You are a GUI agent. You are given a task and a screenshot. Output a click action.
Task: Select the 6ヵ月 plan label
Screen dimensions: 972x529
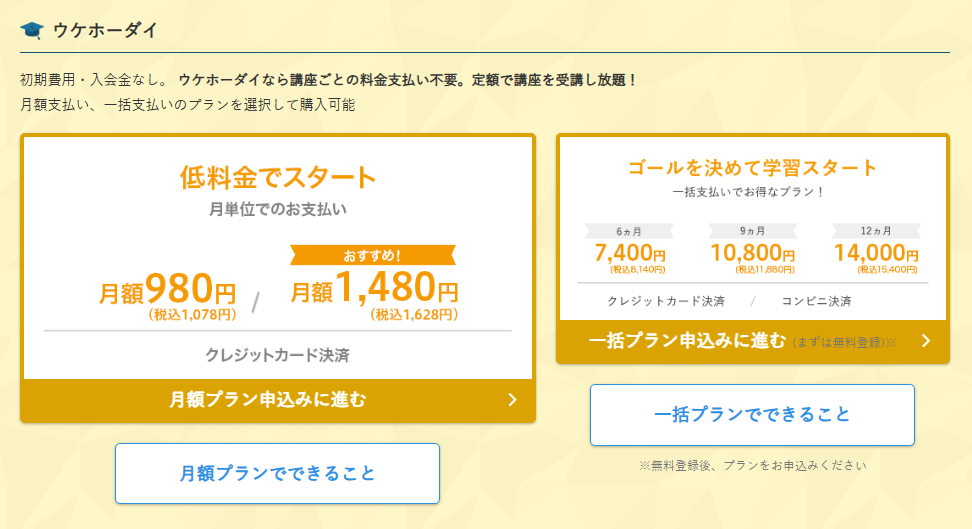click(x=628, y=231)
